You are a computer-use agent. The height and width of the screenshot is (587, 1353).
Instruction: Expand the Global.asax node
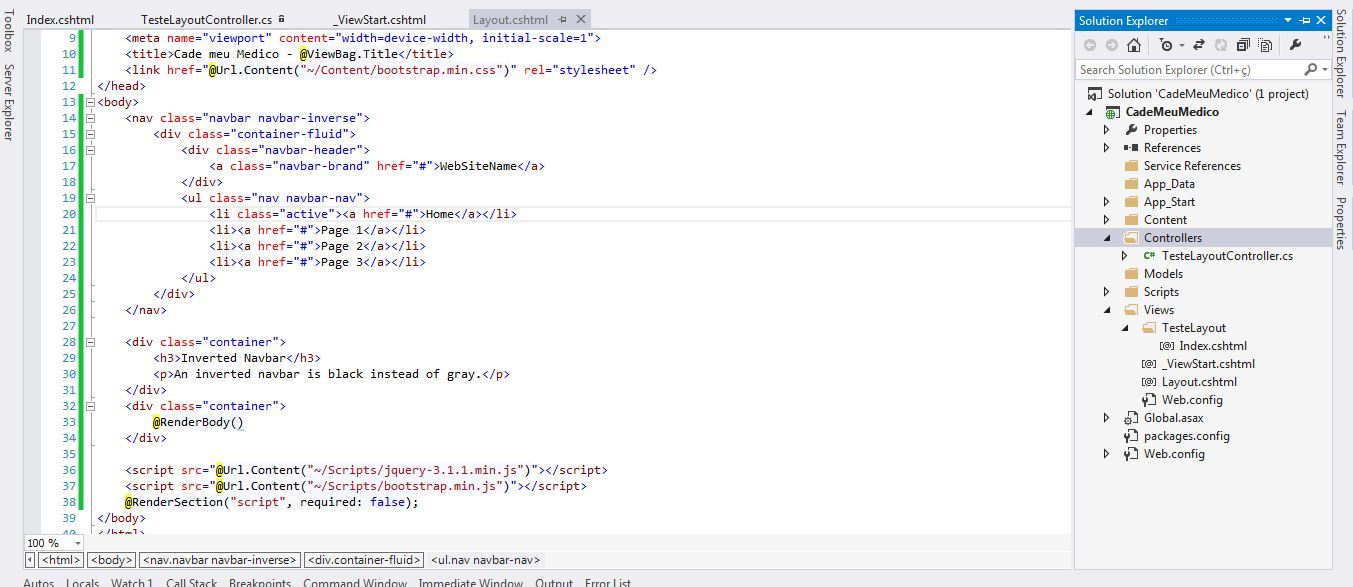1107,418
